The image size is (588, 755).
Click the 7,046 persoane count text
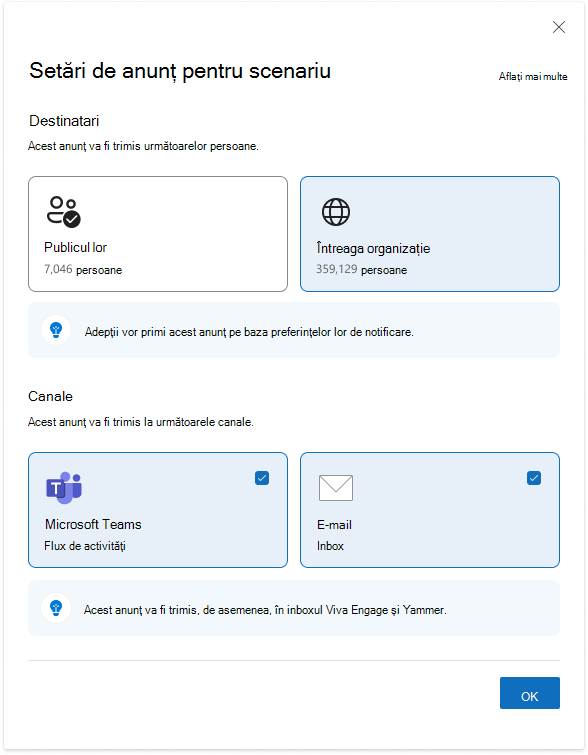tap(83, 270)
